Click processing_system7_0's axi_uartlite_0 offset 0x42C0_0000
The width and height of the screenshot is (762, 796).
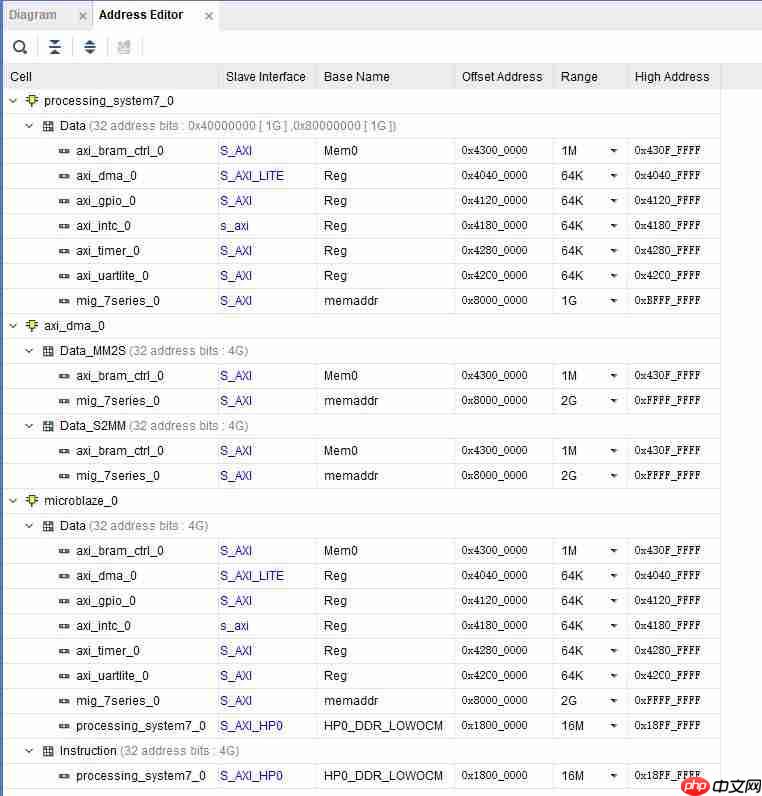point(494,276)
